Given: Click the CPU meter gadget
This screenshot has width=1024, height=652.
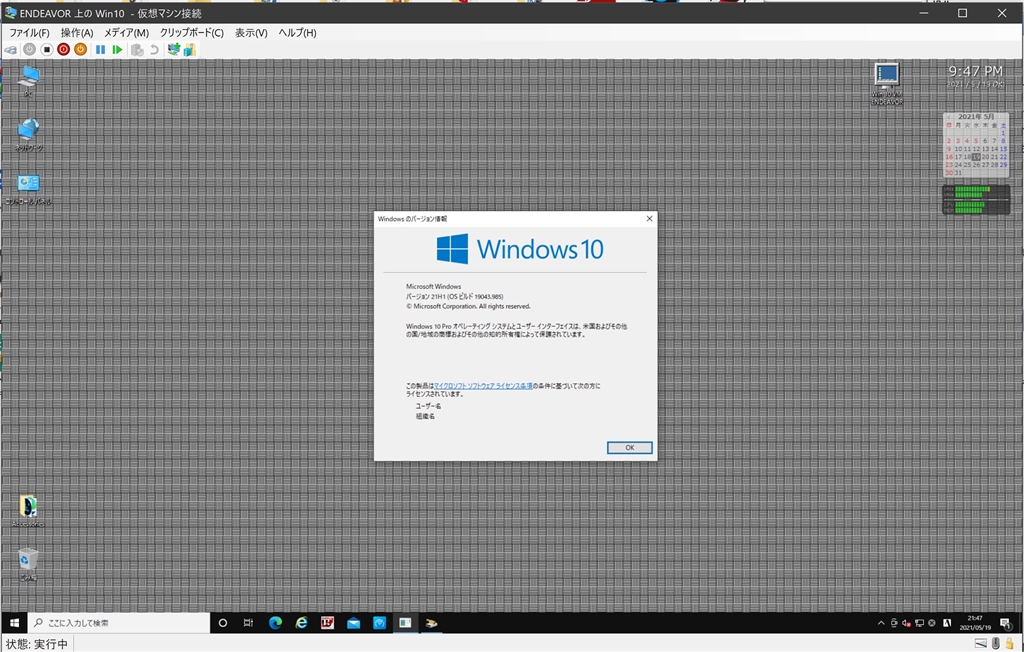Looking at the screenshot, I should [976, 199].
